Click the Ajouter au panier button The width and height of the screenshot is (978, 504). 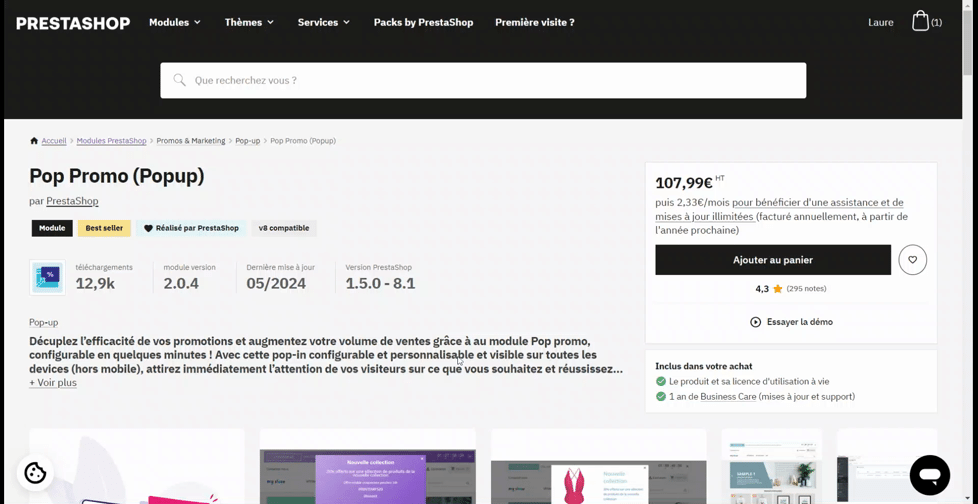(773, 259)
